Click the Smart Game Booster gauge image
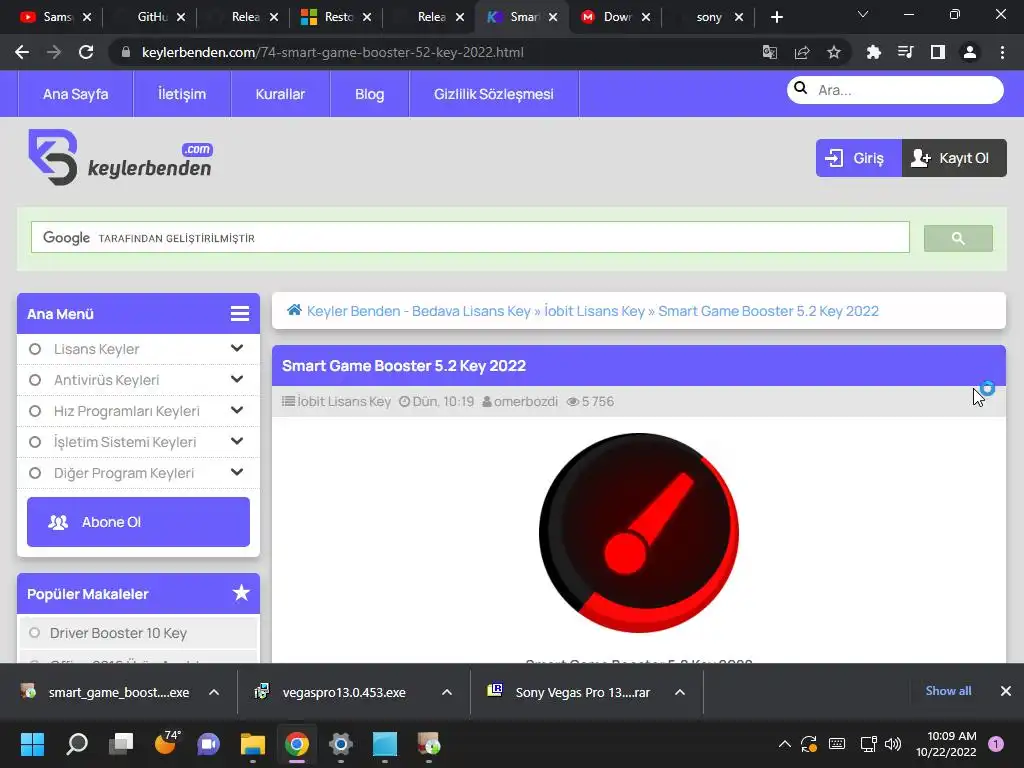 [x=639, y=532]
